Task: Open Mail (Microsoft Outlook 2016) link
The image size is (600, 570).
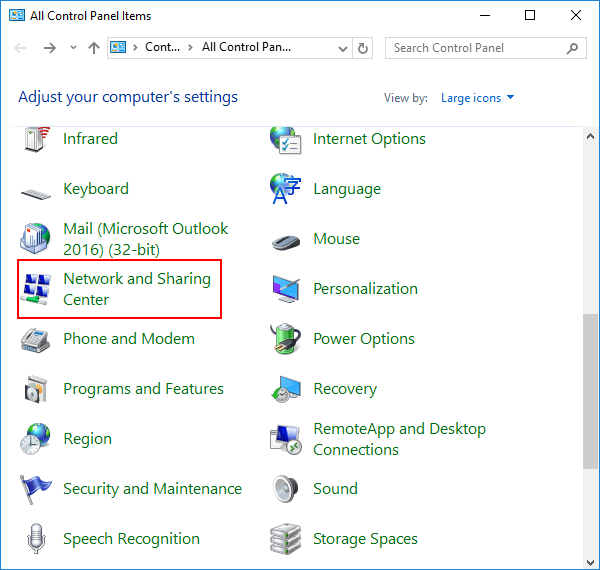Action: pos(145,239)
